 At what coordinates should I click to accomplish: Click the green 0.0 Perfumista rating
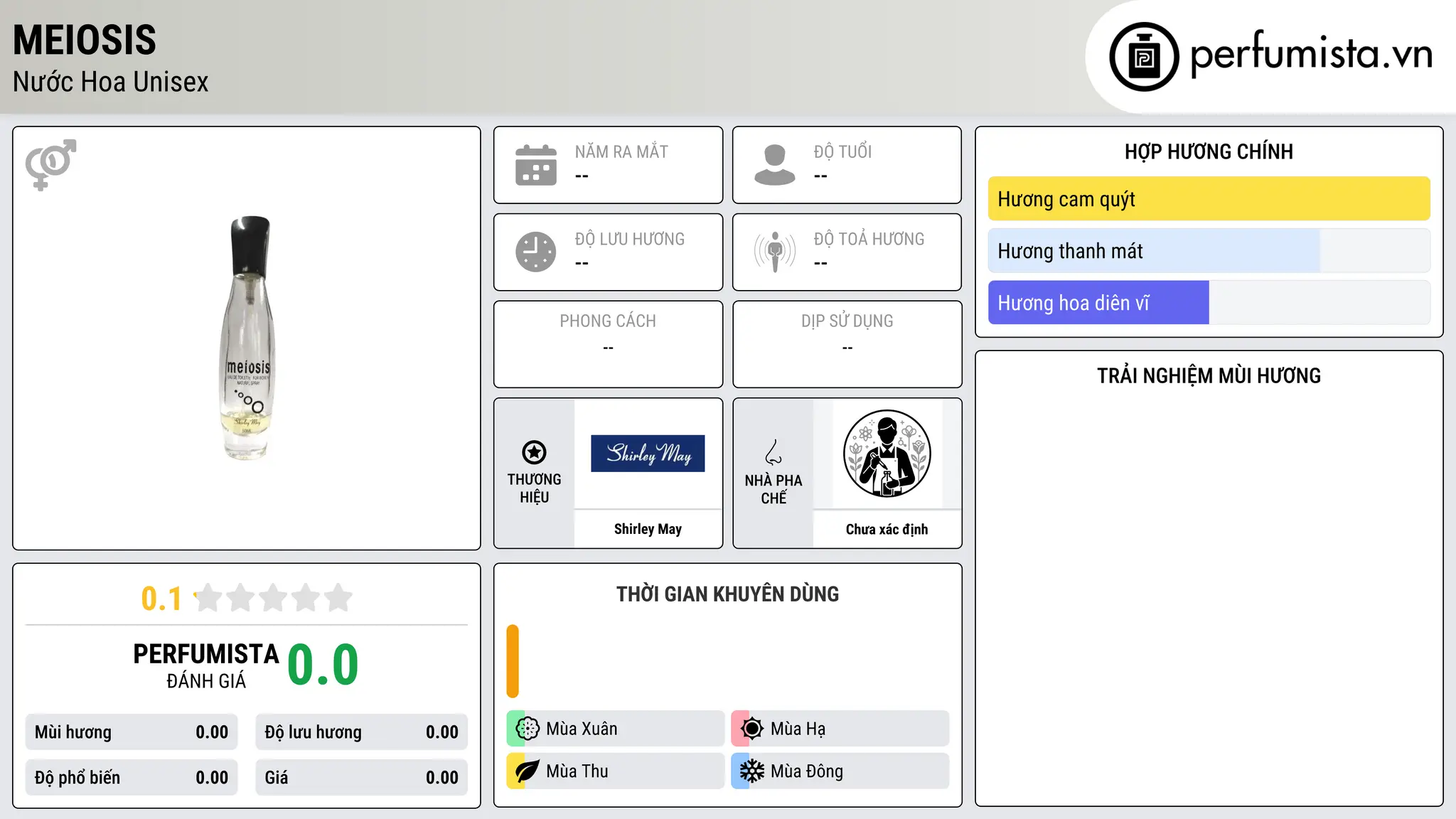(x=323, y=665)
